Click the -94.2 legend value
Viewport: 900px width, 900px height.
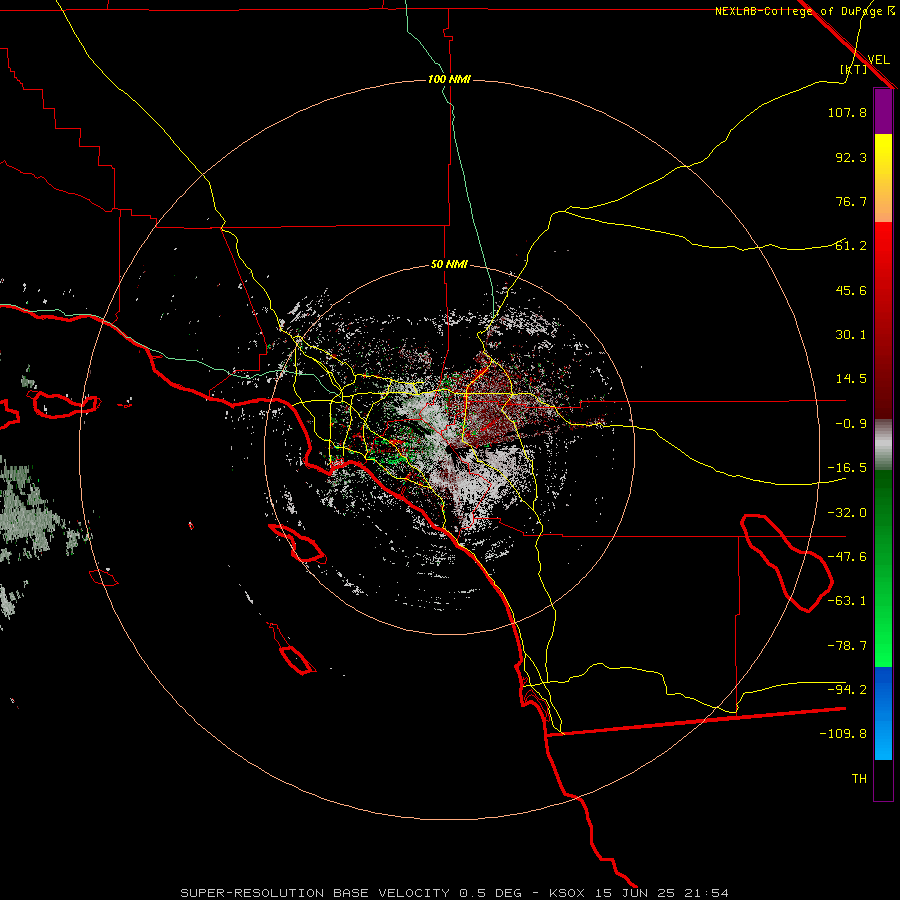click(x=847, y=689)
